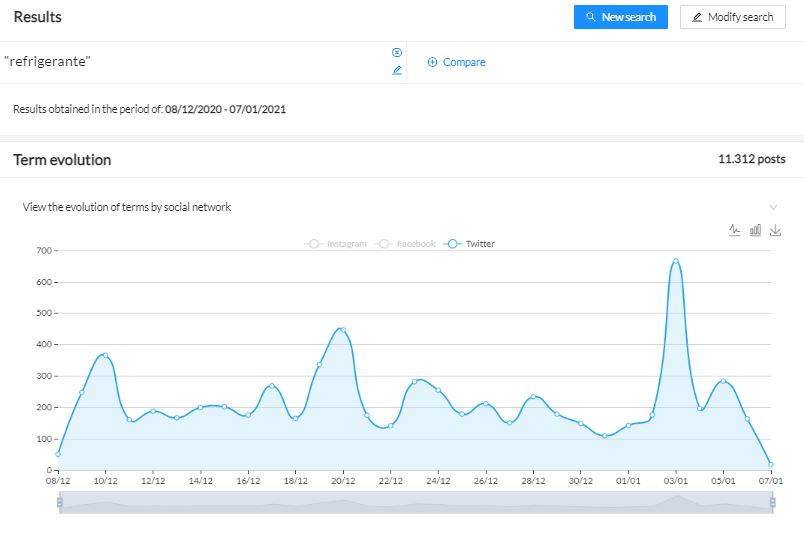Edit the "refrigerante" term with pencil icon
The width and height of the screenshot is (804, 546).
(x=397, y=70)
